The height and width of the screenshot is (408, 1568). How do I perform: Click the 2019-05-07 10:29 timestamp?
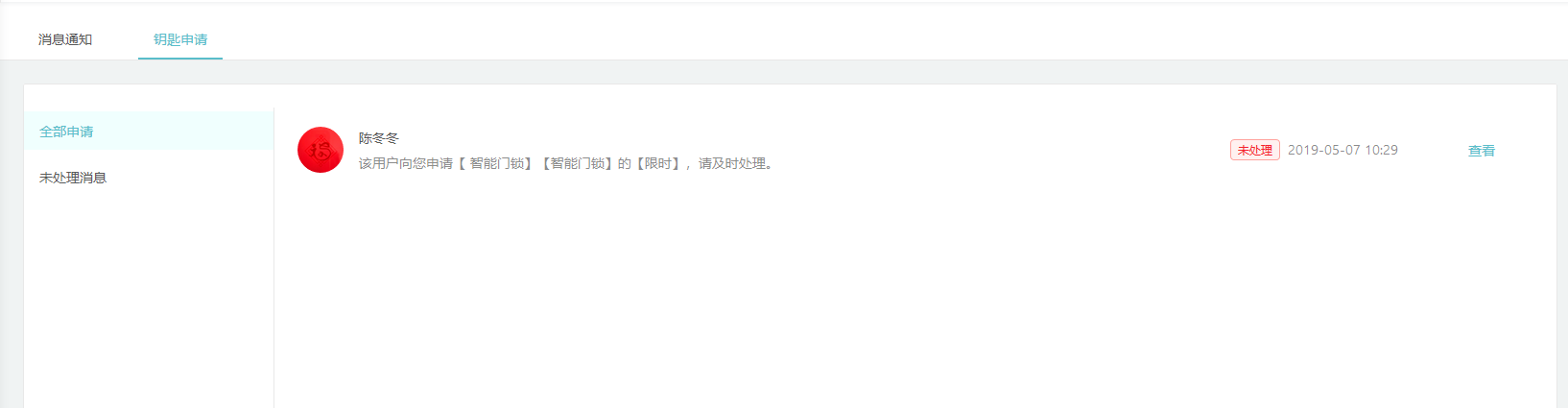1342,150
